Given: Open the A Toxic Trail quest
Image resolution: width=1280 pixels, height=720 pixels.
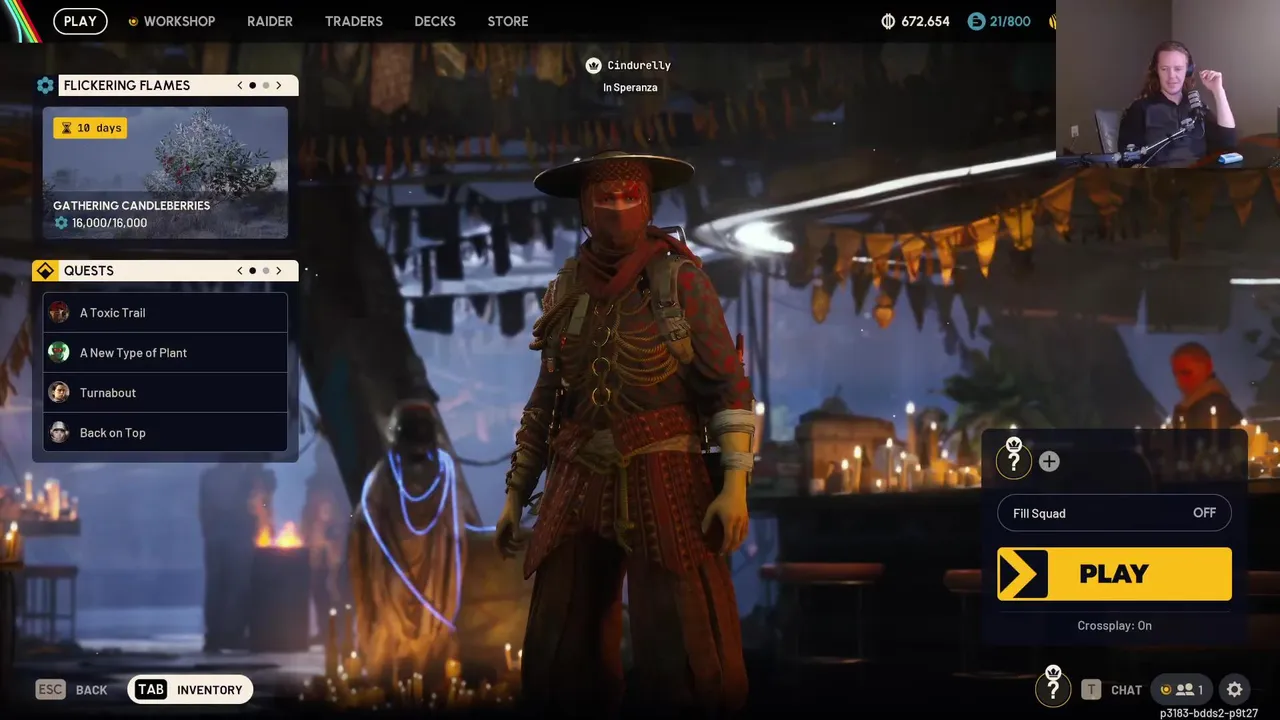Looking at the screenshot, I should pyautogui.click(x=165, y=313).
